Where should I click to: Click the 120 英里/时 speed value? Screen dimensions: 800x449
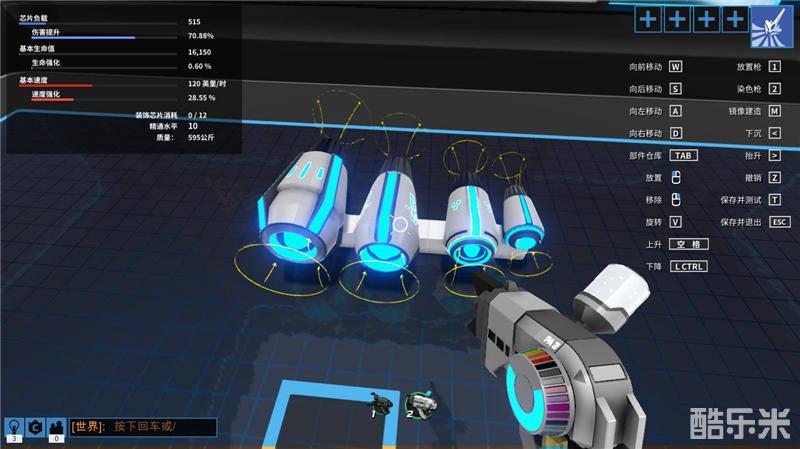click(207, 84)
